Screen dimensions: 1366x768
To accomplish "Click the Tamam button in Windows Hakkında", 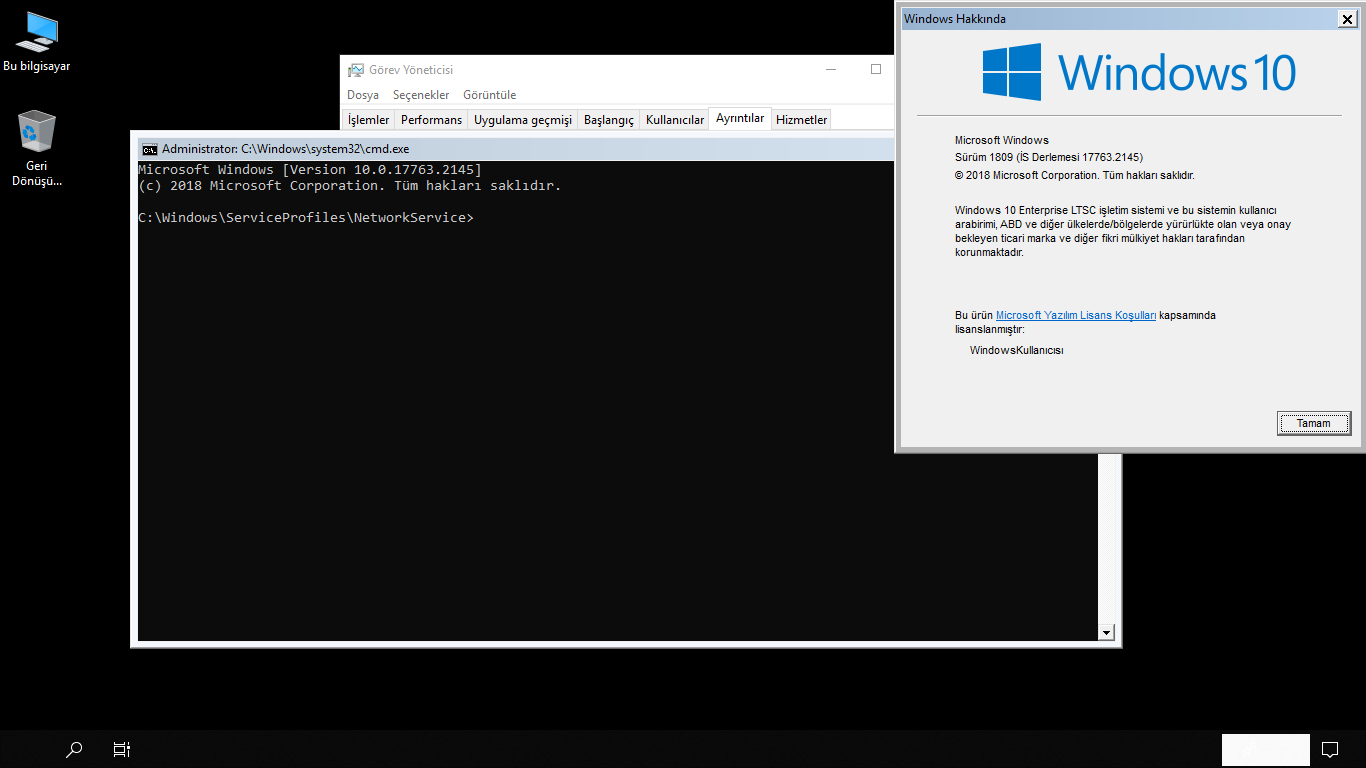I will (x=1314, y=423).
